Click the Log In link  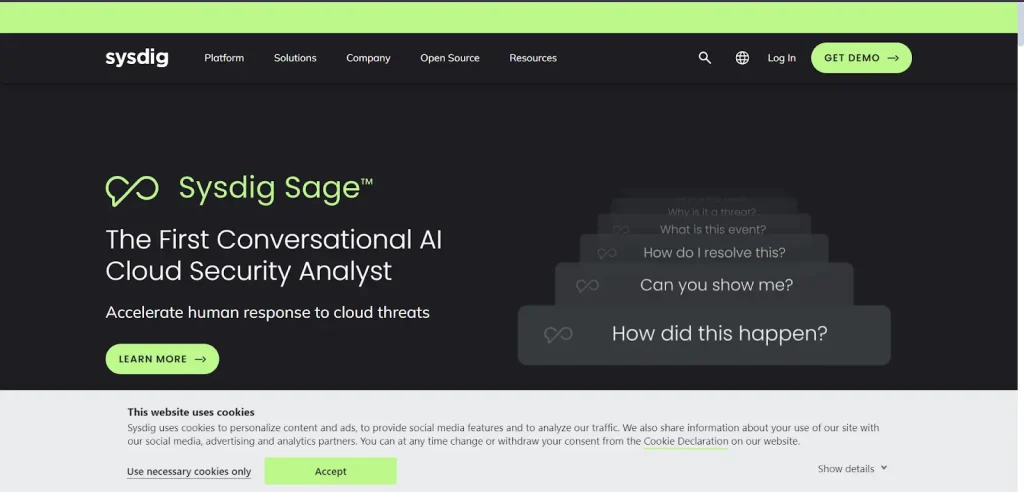pos(782,58)
